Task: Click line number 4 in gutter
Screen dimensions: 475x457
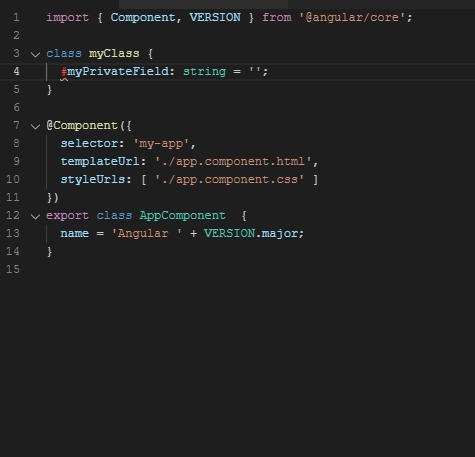Action: [16, 71]
